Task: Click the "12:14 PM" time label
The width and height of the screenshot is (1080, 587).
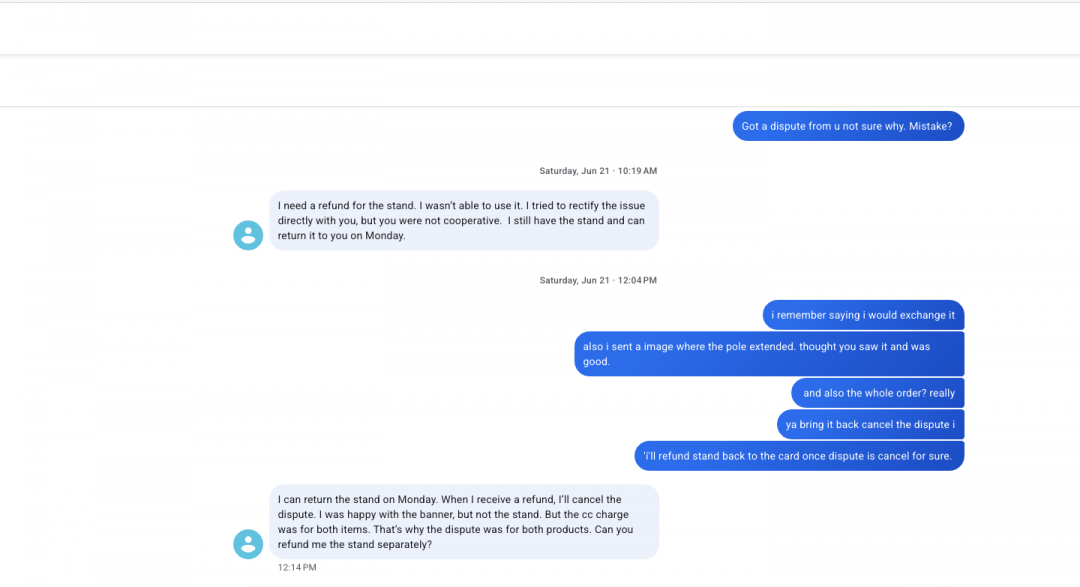Action: (297, 567)
